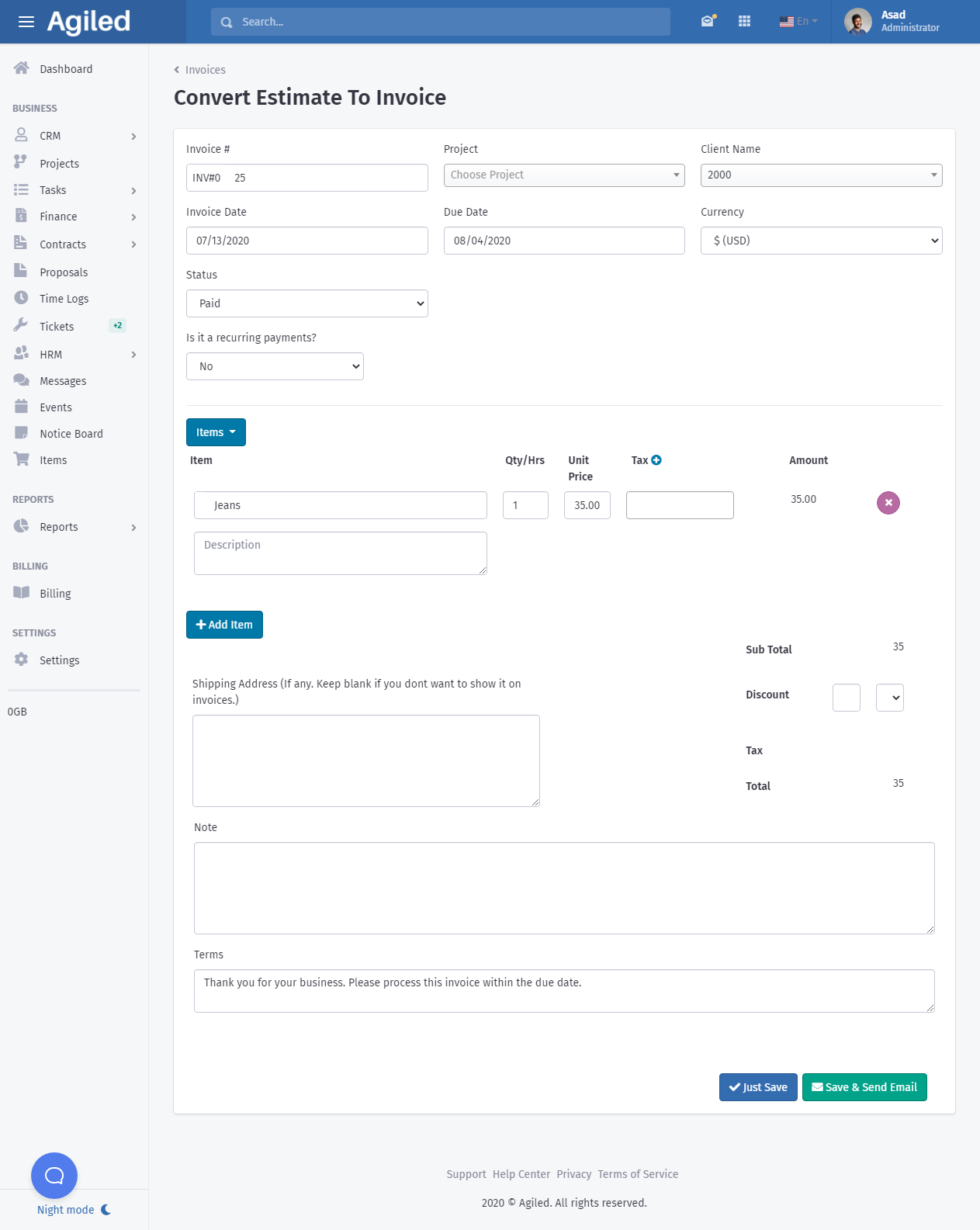Screen dimensions: 980x1230
Task: Open the Status dropdown showing Paid
Action: point(306,303)
